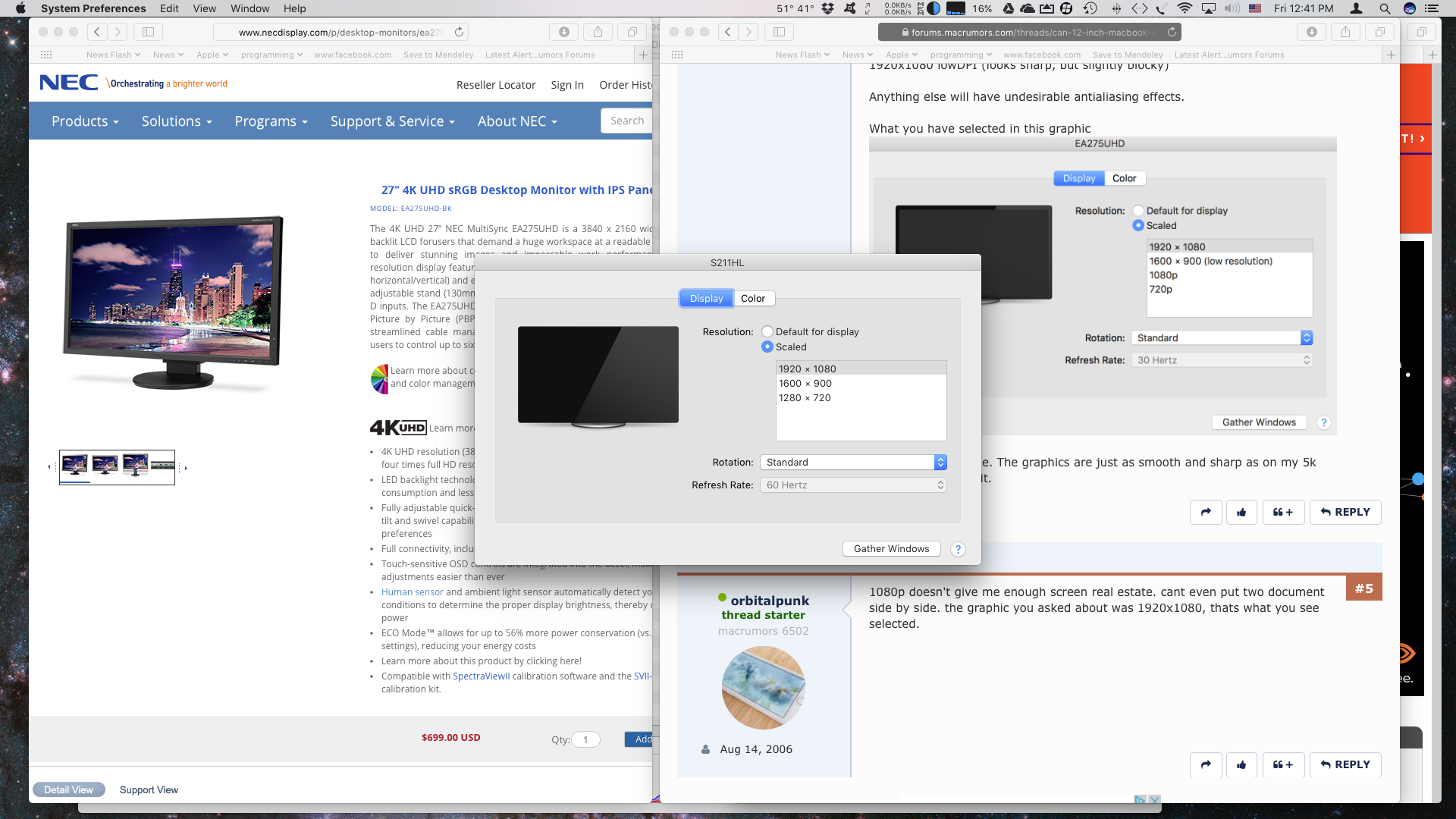Image resolution: width=1456 pixels, height=819 pixels.
Task: Open SpectraViewII link in feature list
Action: [x=481, y=676]
